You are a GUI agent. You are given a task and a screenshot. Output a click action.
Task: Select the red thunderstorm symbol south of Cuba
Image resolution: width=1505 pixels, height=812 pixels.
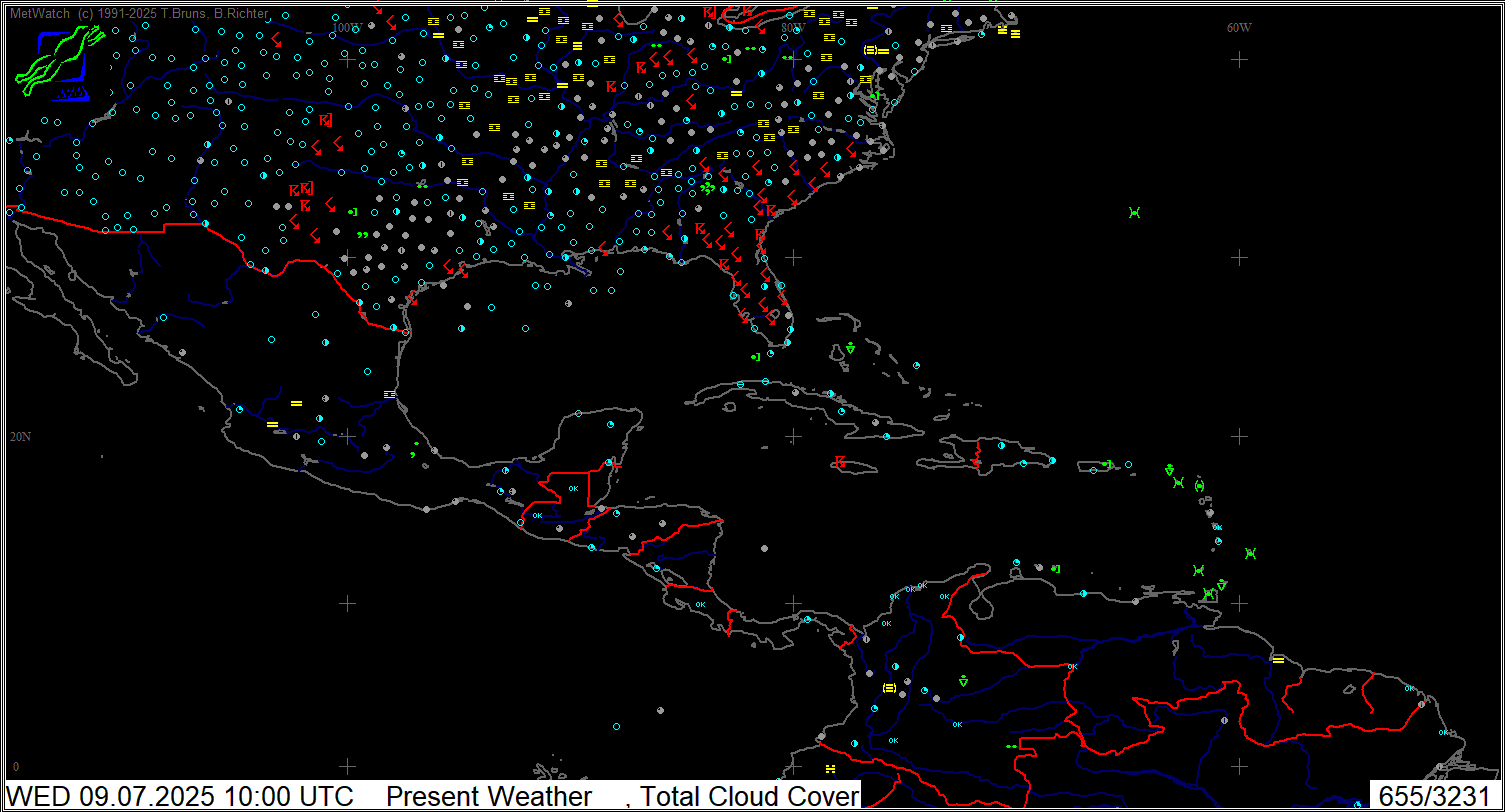point(841,462)
